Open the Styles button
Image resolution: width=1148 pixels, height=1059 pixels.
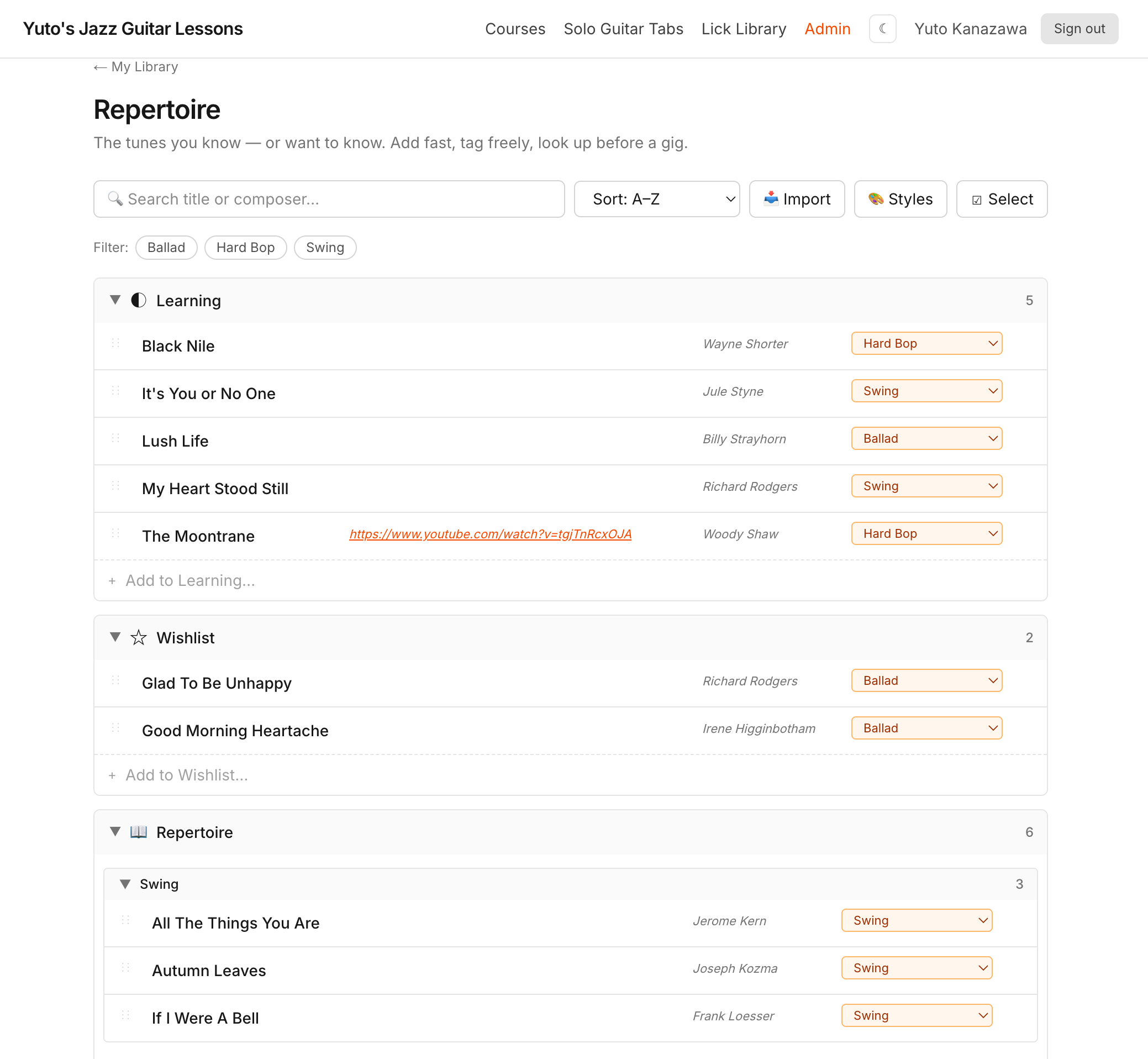tap(900, 199)
